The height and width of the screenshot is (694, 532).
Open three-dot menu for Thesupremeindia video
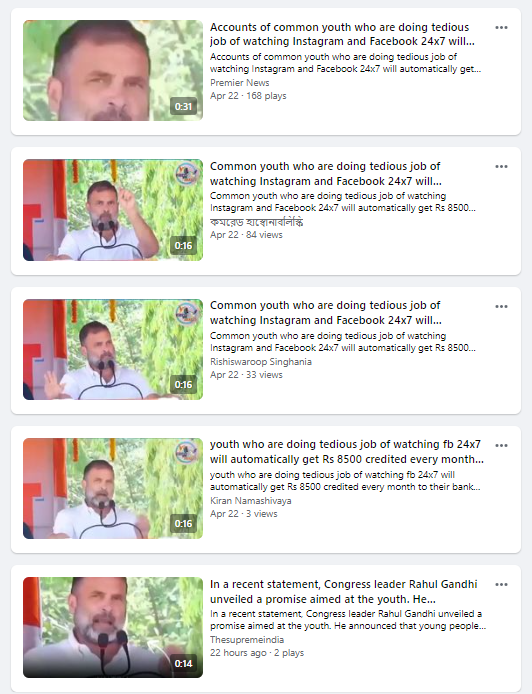tap(501, 584)
